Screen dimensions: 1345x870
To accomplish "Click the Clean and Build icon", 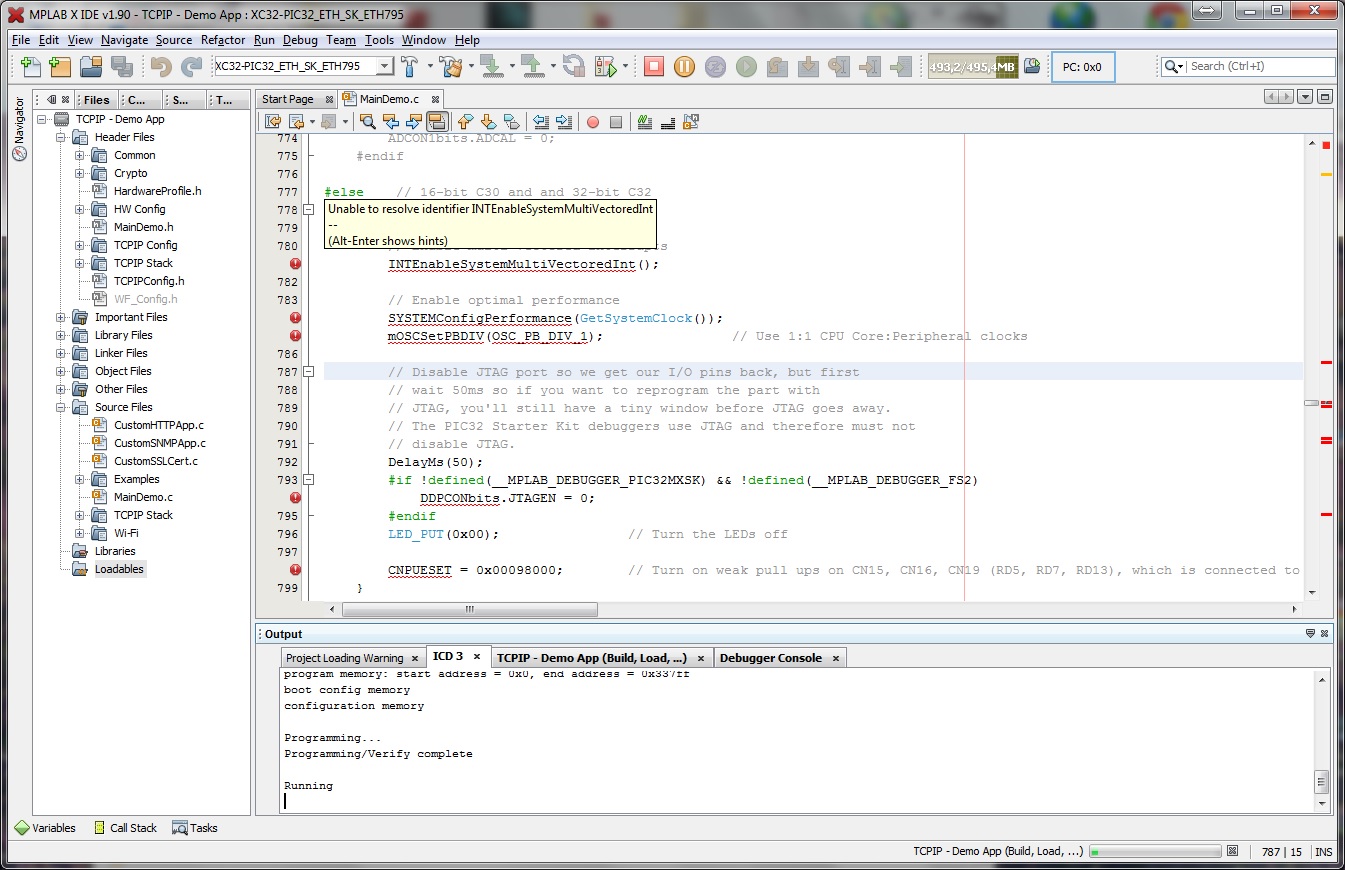I will (451, 66).
